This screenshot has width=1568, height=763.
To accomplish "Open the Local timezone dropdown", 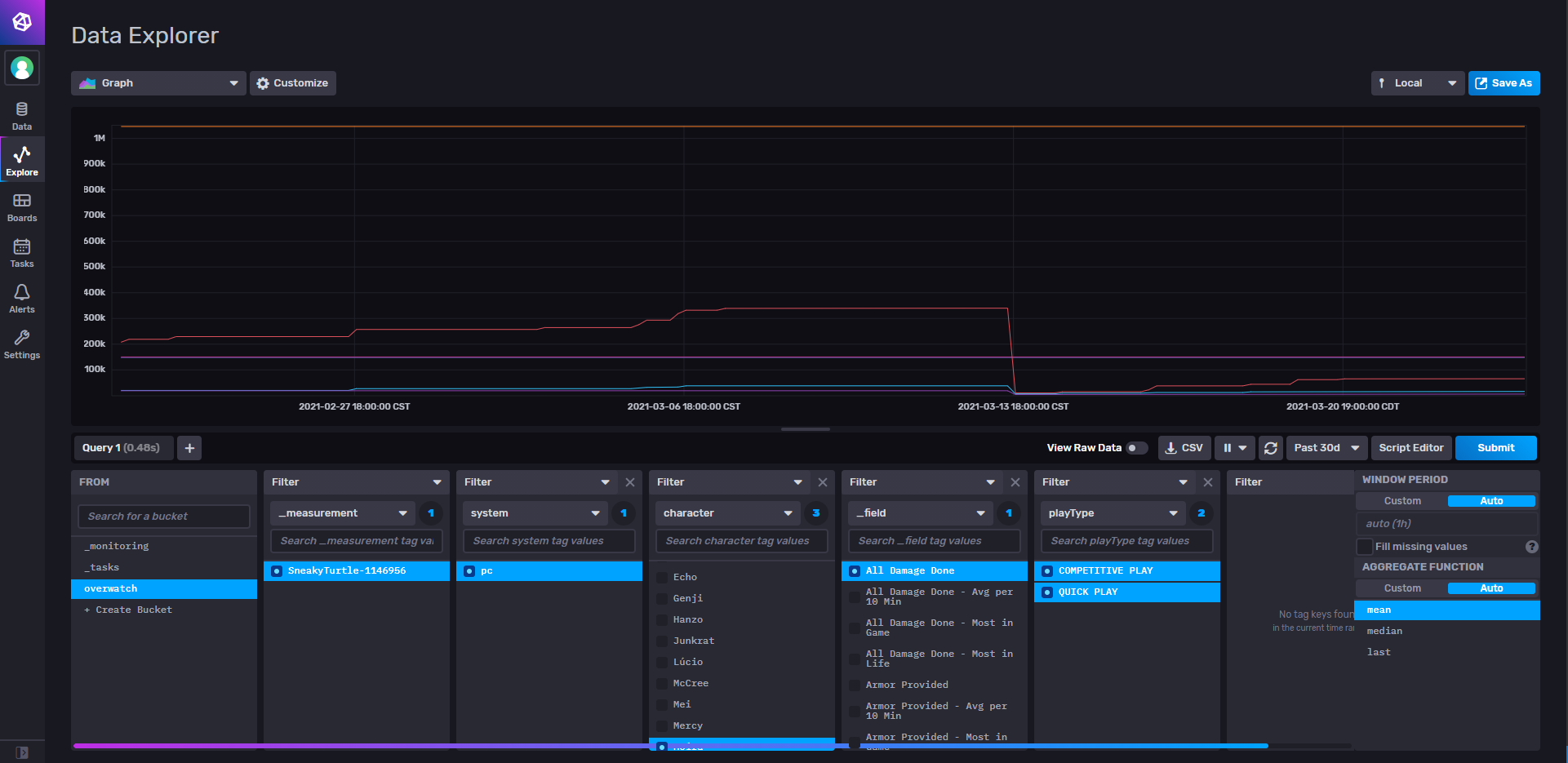I will (x=1417, y=83).
